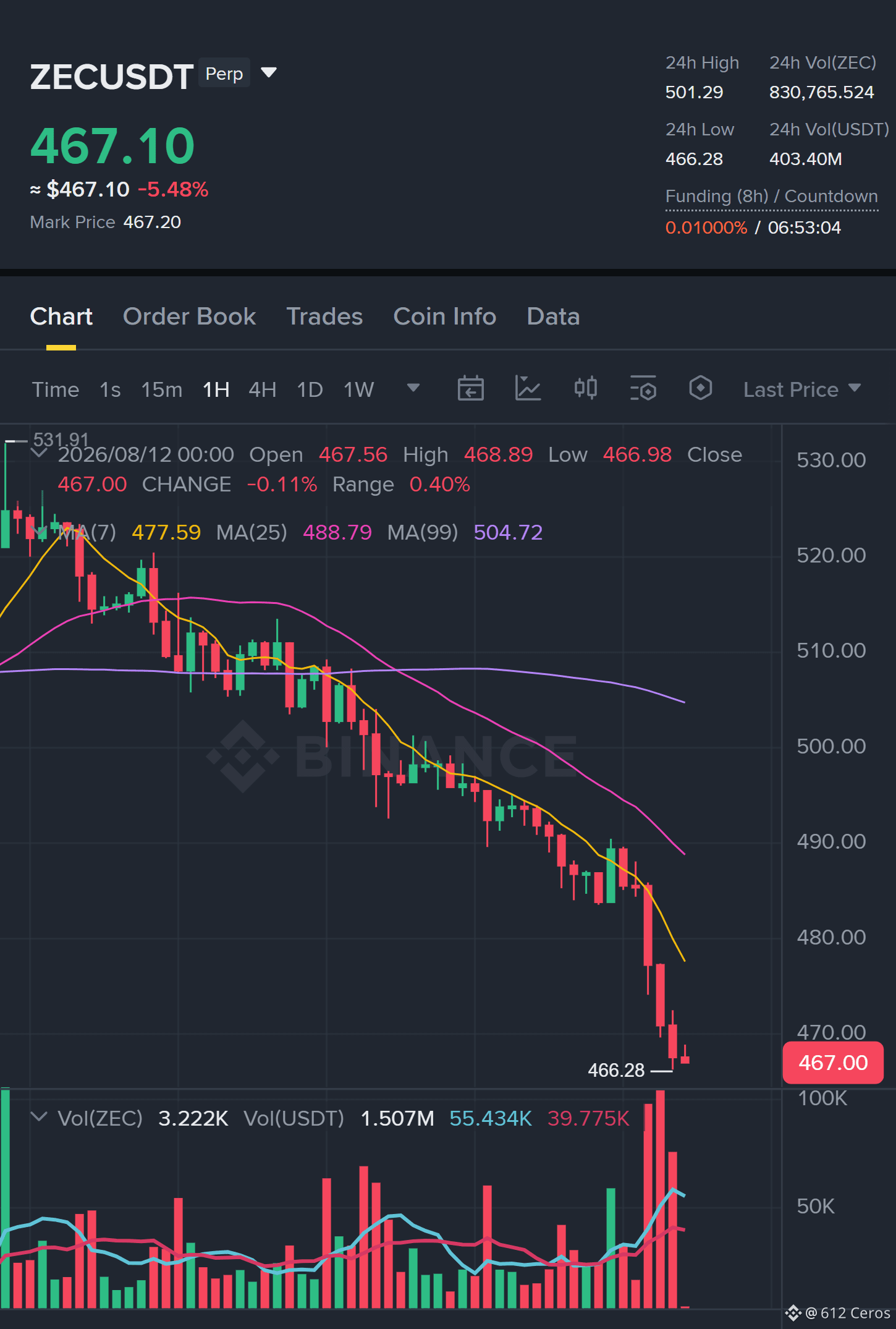The image size is (896, 1329).
Task: Open the ZECUSDT pair selector arrow
Action: [269, 73]
